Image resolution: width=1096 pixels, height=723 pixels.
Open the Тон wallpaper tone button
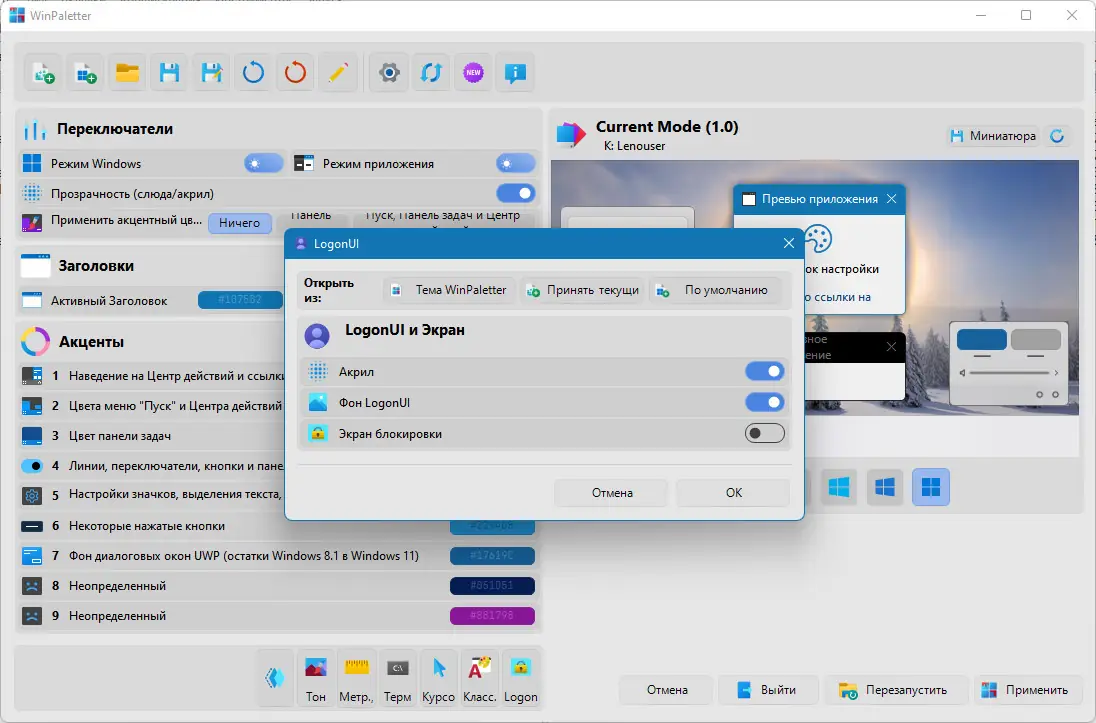[315, 678]
